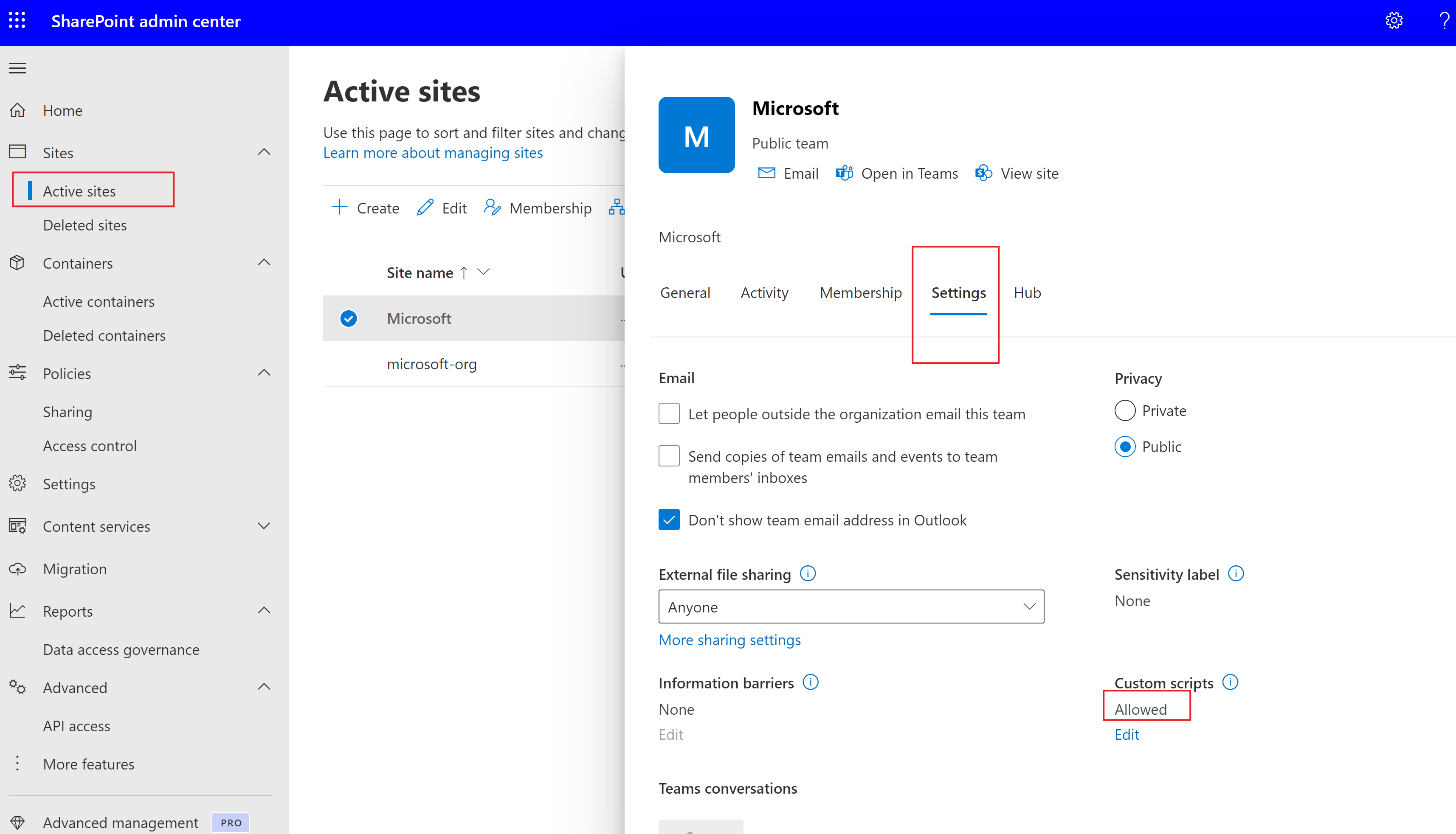Collapse the navigation hamburger menu
Screen dimensions: 1456x834
[x=17, y=68]
